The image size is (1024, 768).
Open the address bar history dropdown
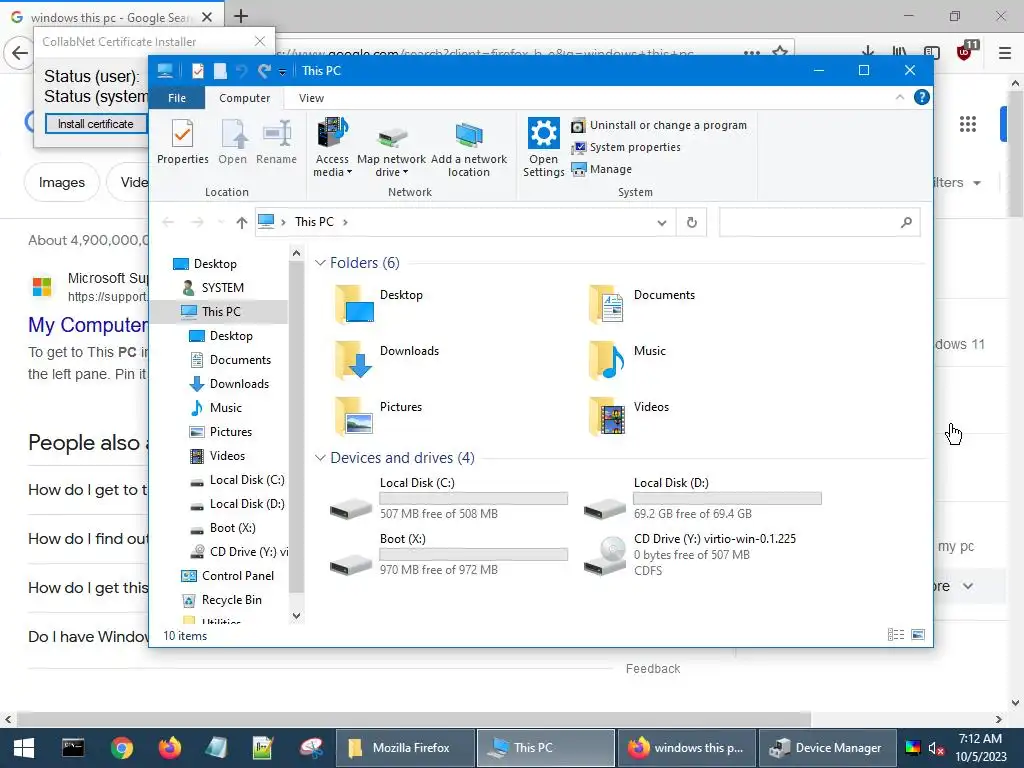tap(662, 223)
